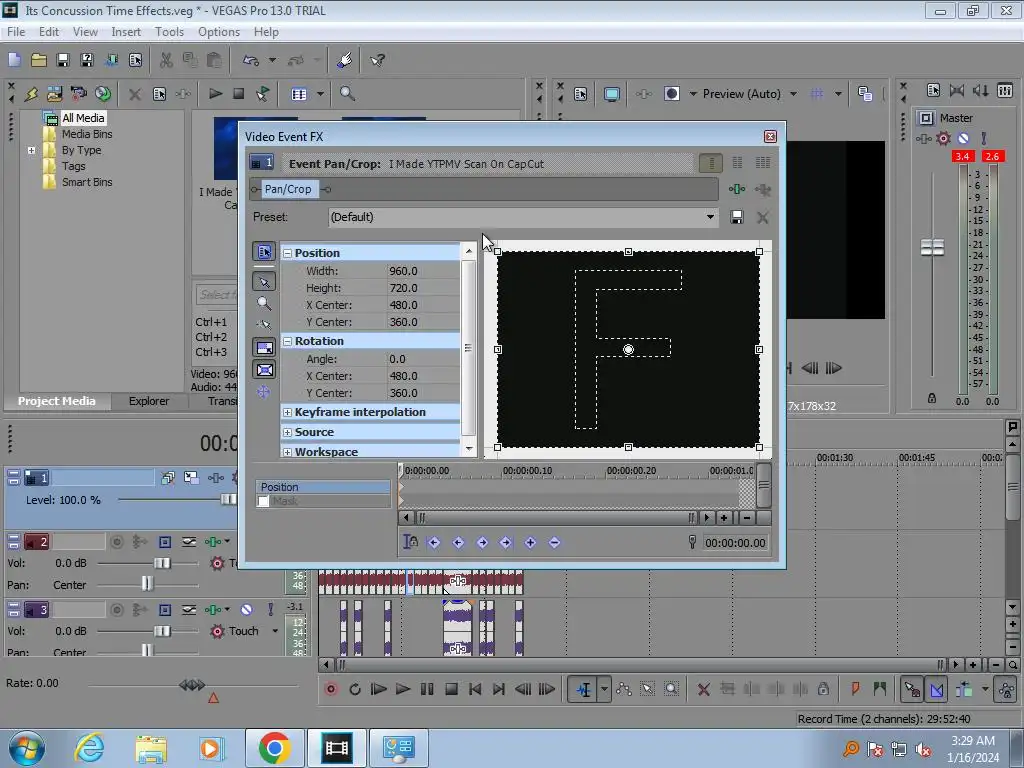Enable the Mask checkbox
The height and width of the screenshot is (768, 1024).
(x=263, y=501)
